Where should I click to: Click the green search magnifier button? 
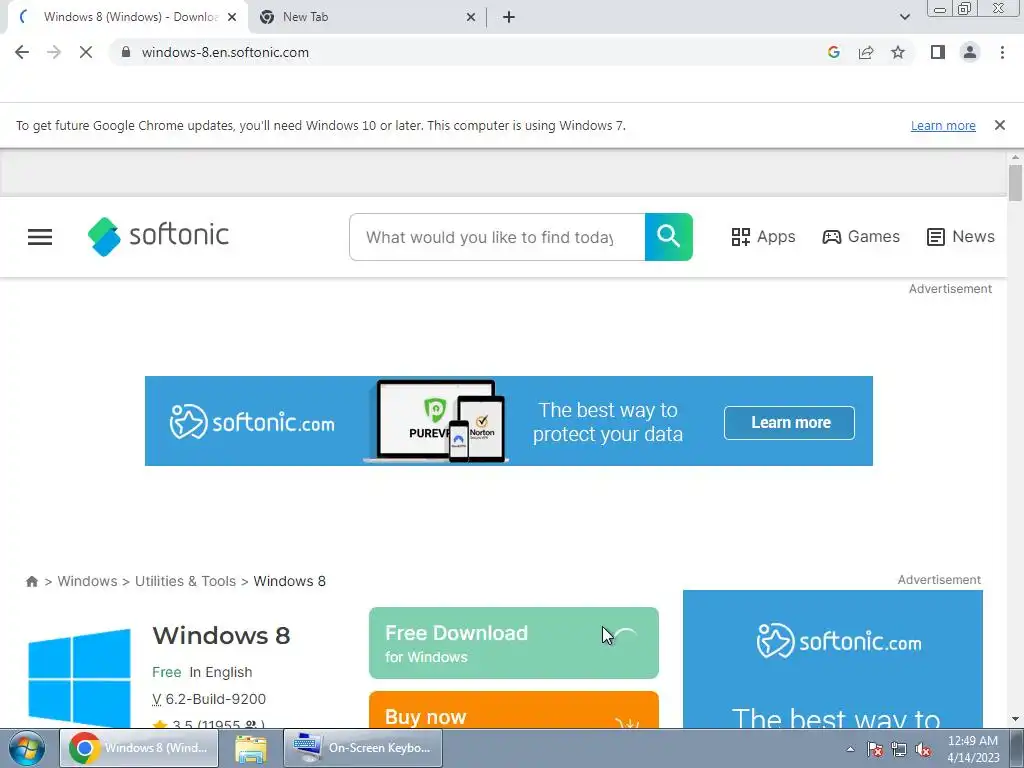coord(669,237)
